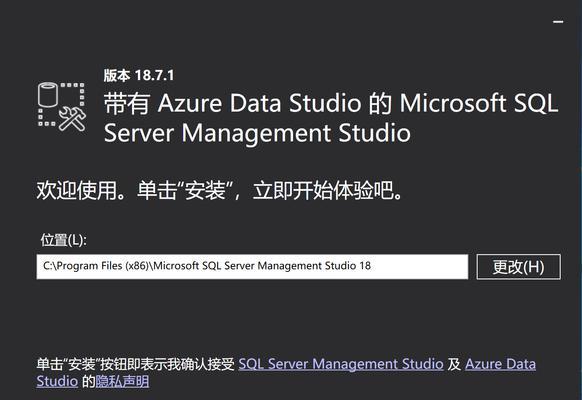The width and height of the screenshot is (582, 400).
Task: Open the 隐私声明 privacy statement link
Action: (122, 381)
